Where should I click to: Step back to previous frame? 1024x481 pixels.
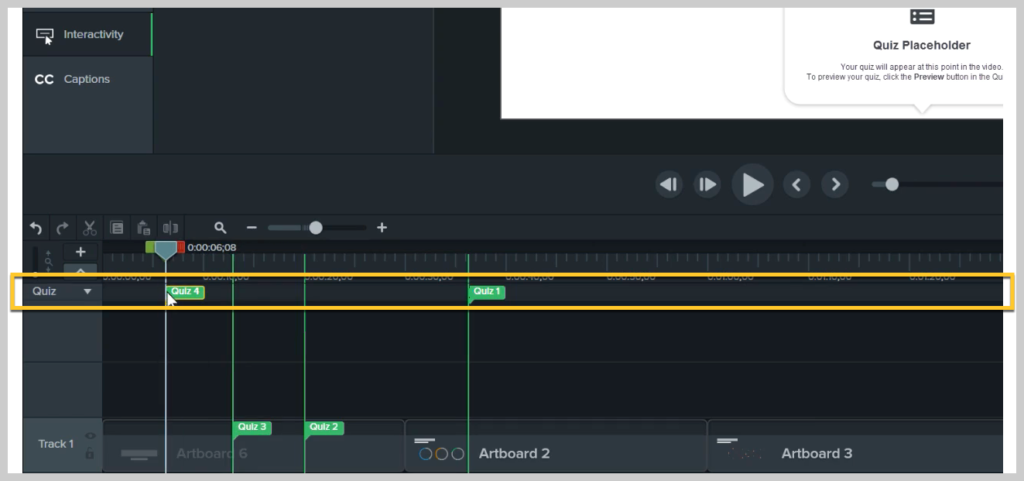pyautogui.click(x=669, y=185)
